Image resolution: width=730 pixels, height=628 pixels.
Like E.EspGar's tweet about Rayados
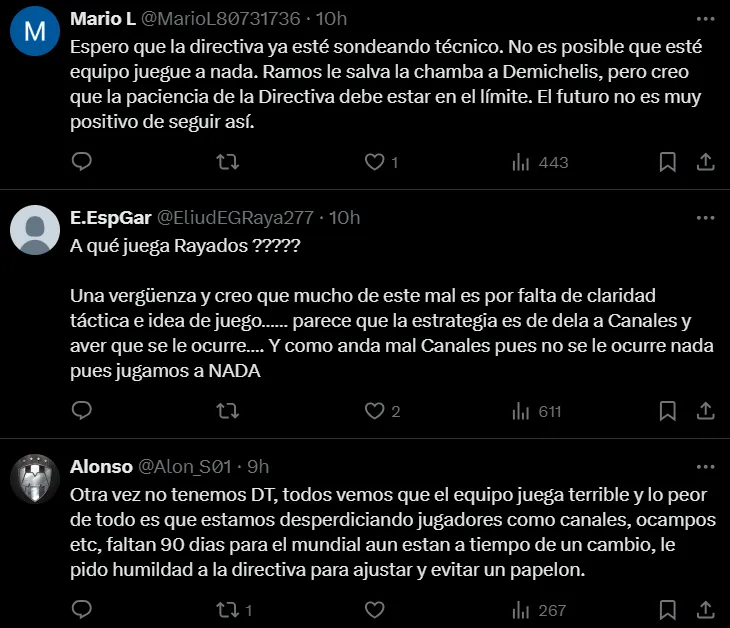click(374, 411)
